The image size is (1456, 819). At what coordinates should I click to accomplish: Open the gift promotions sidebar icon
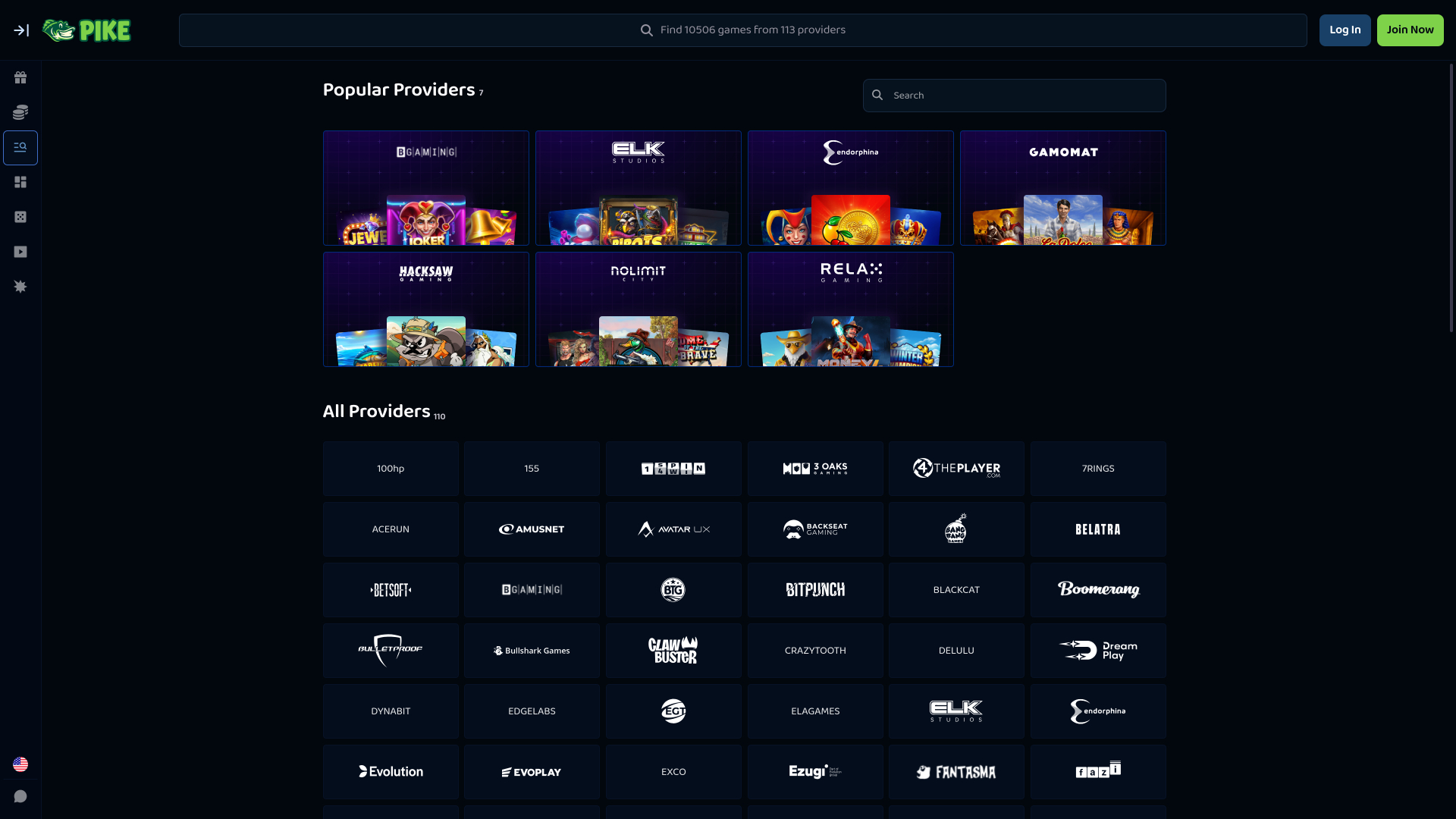20,77
